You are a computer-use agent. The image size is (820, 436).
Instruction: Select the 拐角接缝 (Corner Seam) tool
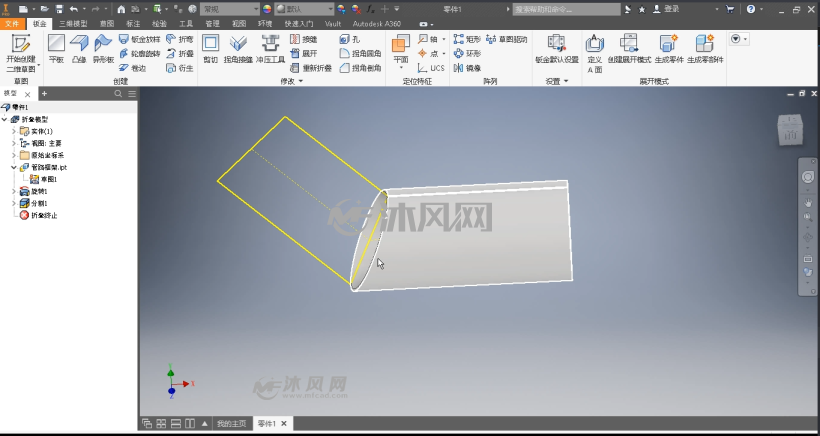coord(238,49)
